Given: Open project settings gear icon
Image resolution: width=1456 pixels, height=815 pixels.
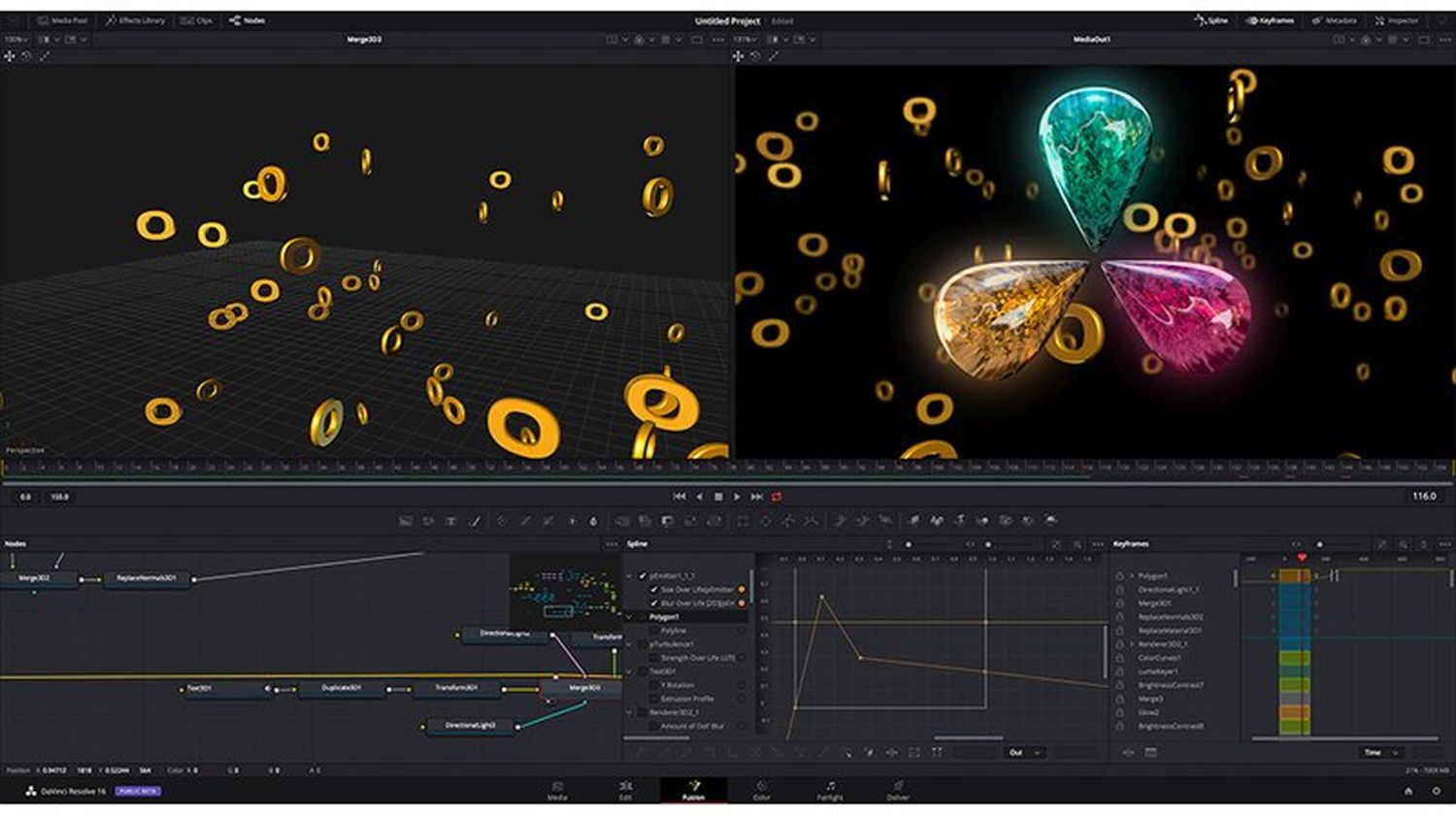Looking at the screenshot, I should 1436,792.
